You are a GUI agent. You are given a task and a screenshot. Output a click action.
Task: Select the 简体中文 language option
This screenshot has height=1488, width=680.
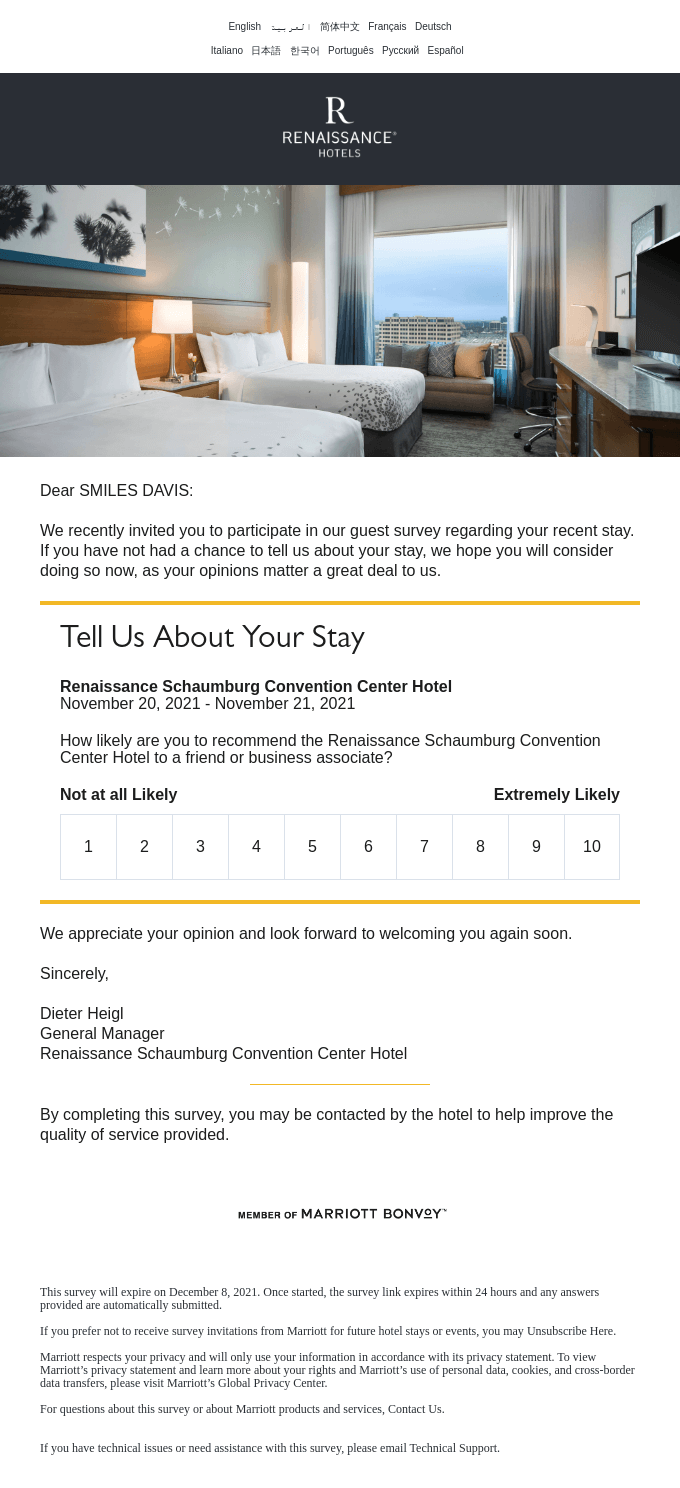(340, 26)
